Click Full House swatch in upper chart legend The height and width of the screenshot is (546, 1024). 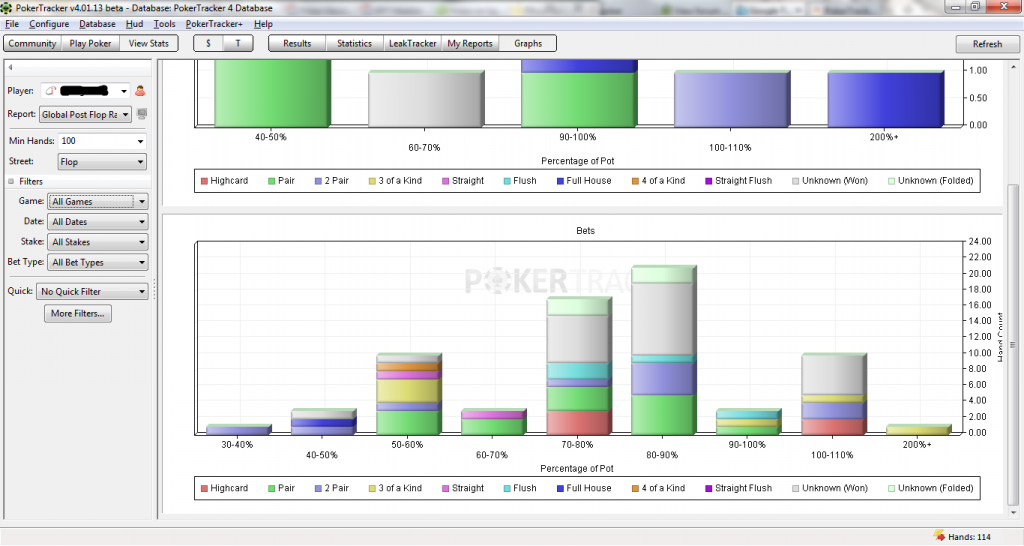click(x=560, y=181)
